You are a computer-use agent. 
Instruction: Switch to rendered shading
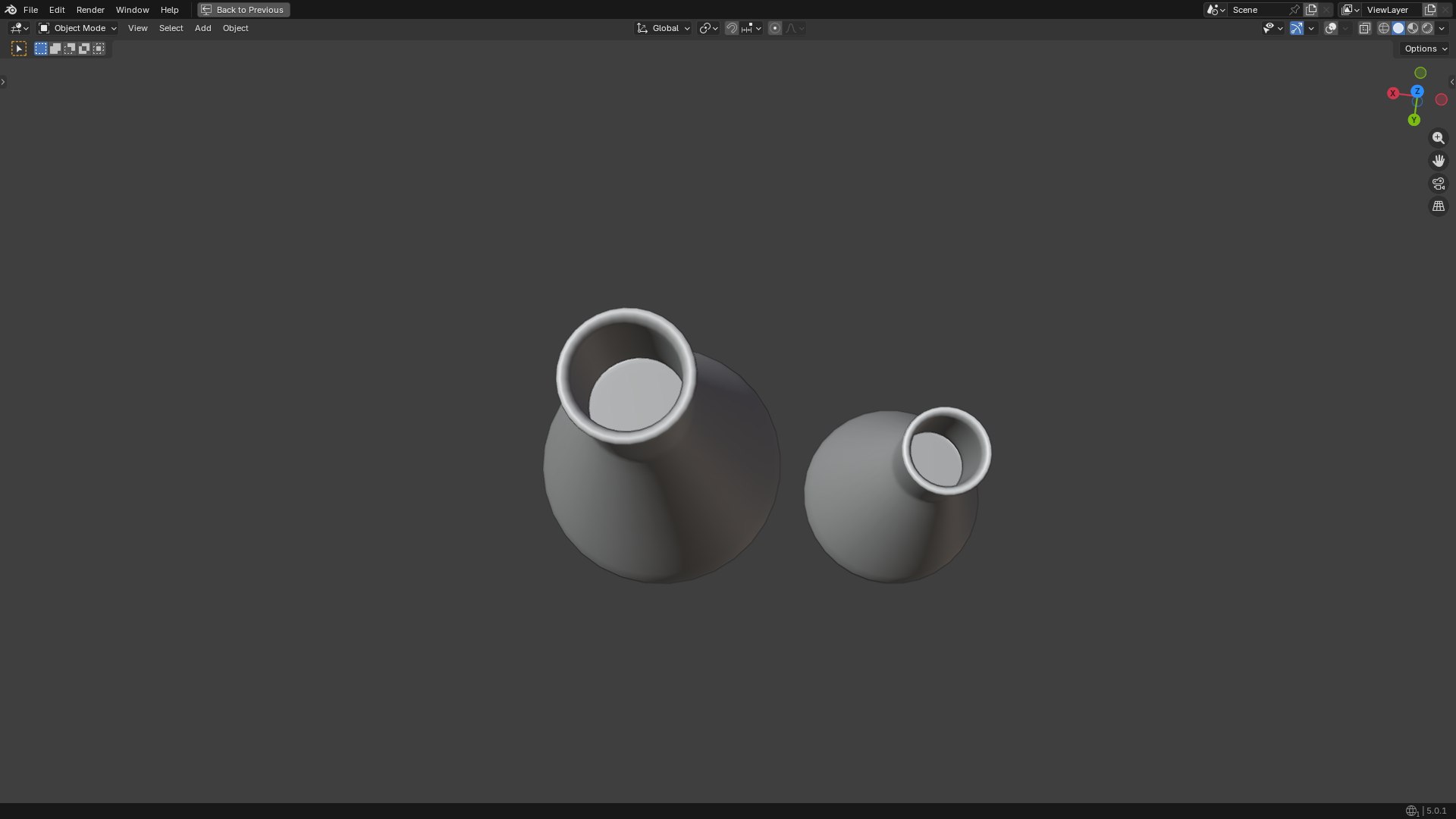(1427, 28)
